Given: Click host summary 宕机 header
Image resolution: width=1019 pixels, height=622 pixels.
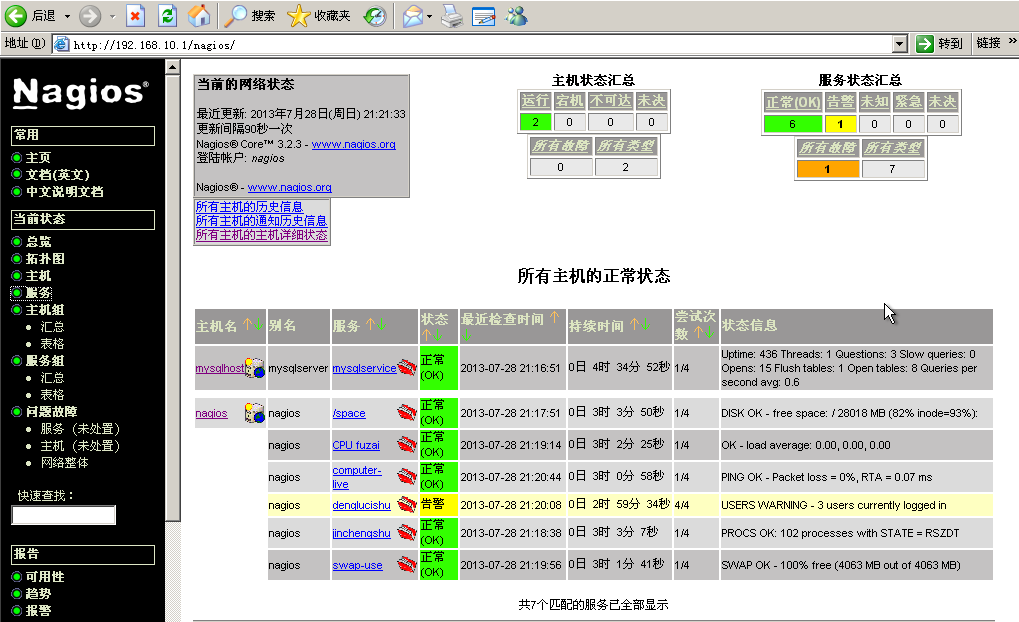Looking at the screenshot, I should pyautogui.click(x=569, y=100).
